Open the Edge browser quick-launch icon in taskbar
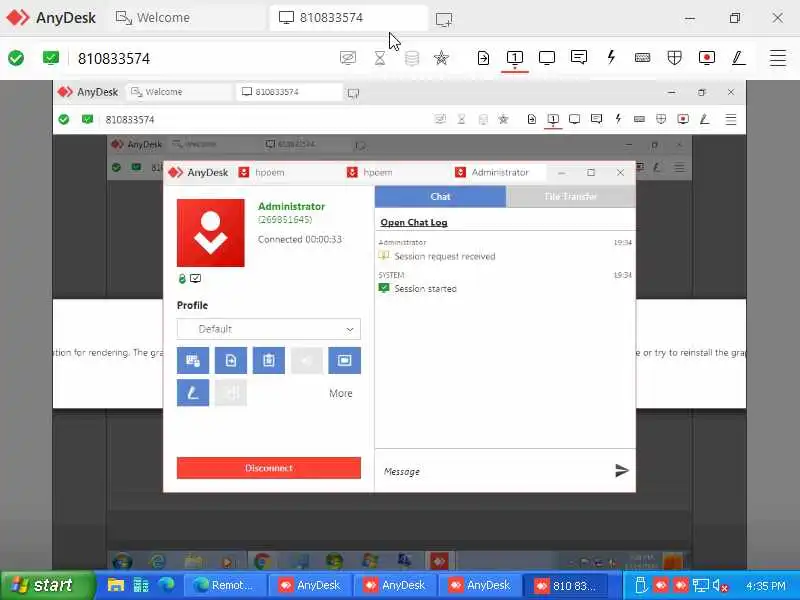The width and height of the screenshot is (800, 600). (x=166, y=585)
